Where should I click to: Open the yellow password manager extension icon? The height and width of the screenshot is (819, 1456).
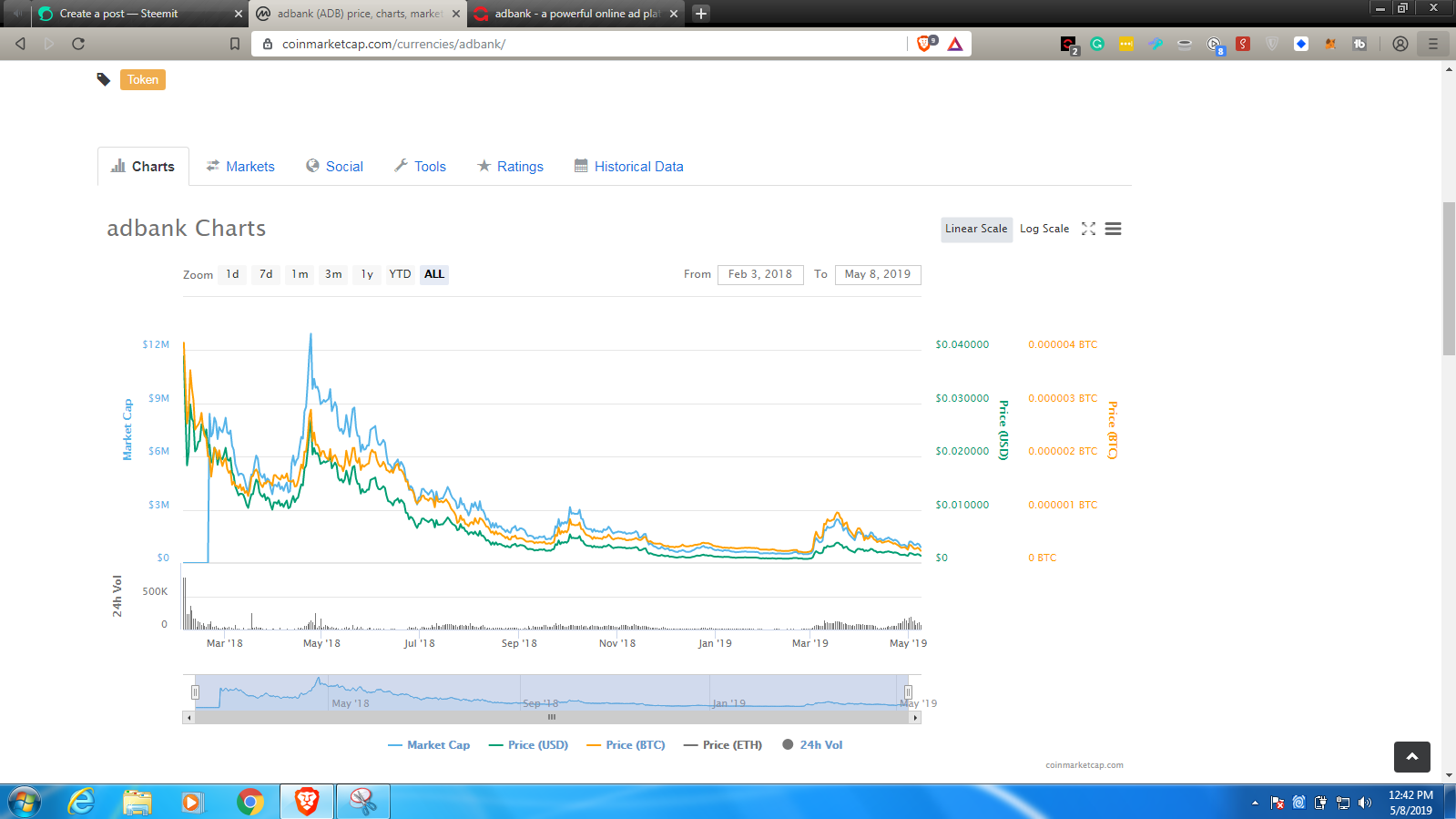click(1126, 44)
